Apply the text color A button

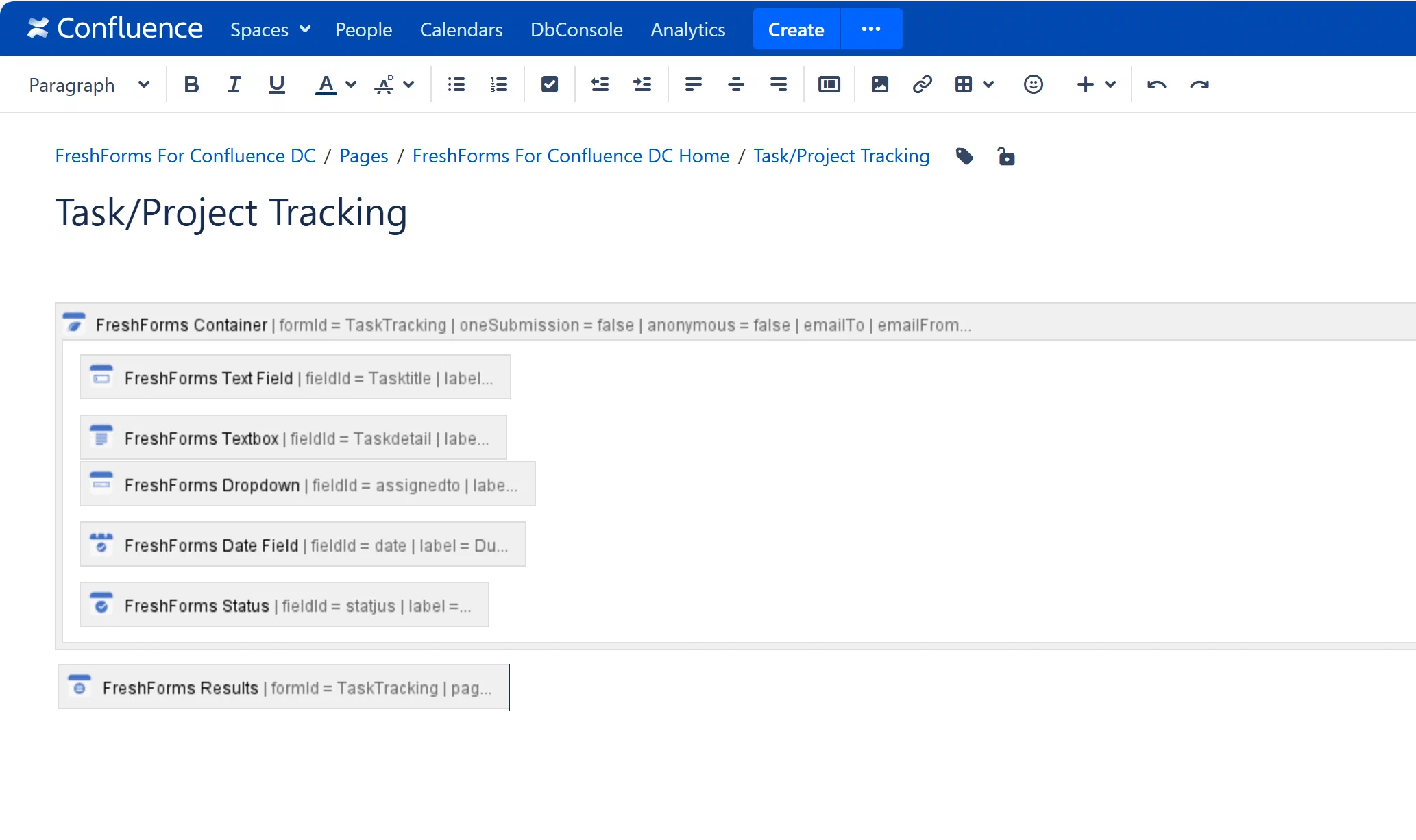click(326, 84)
